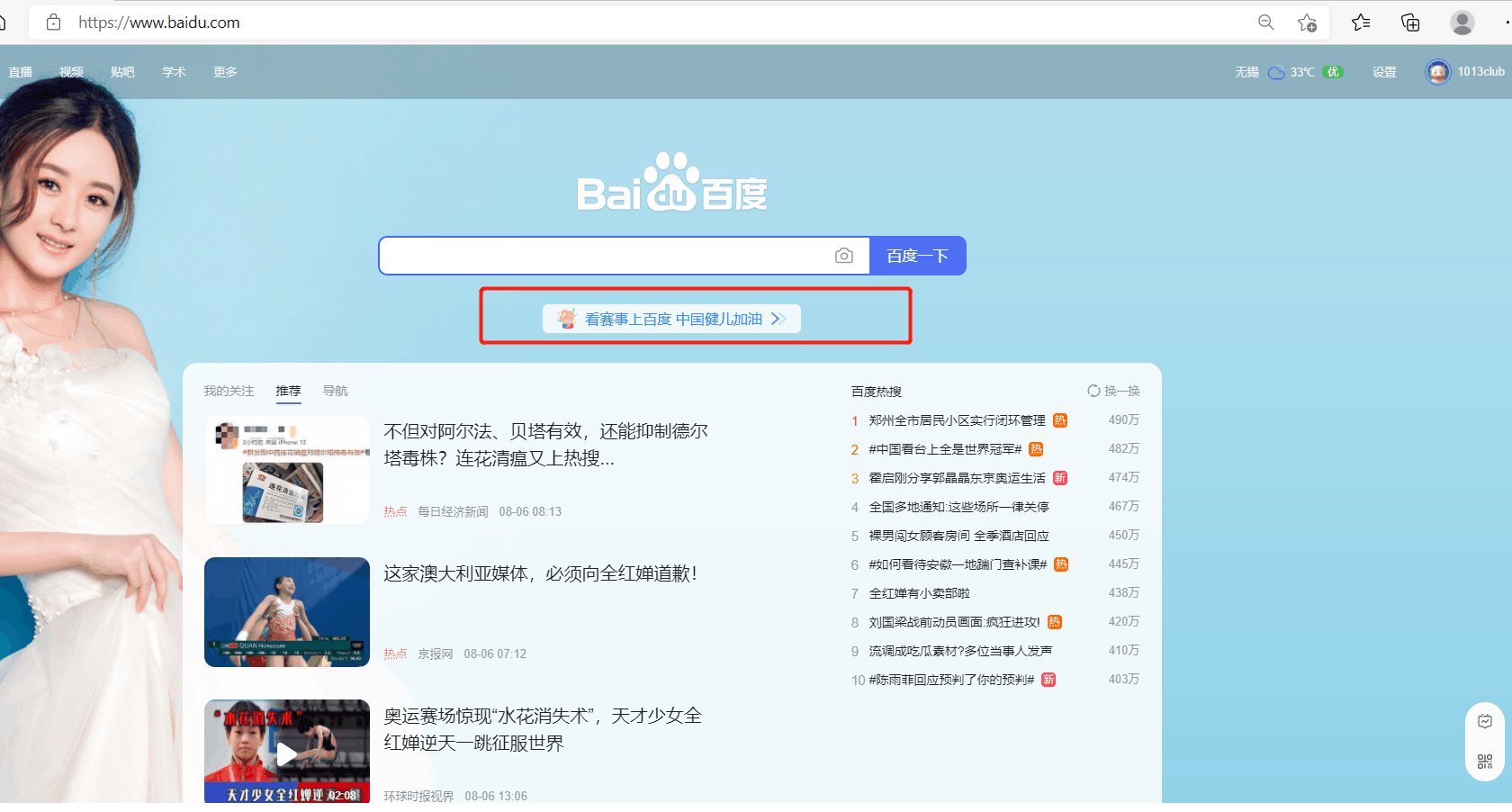This screenshot has height=812, width=1512.
Task: Open 视频 in top navigation
Action: pos(72,72)
